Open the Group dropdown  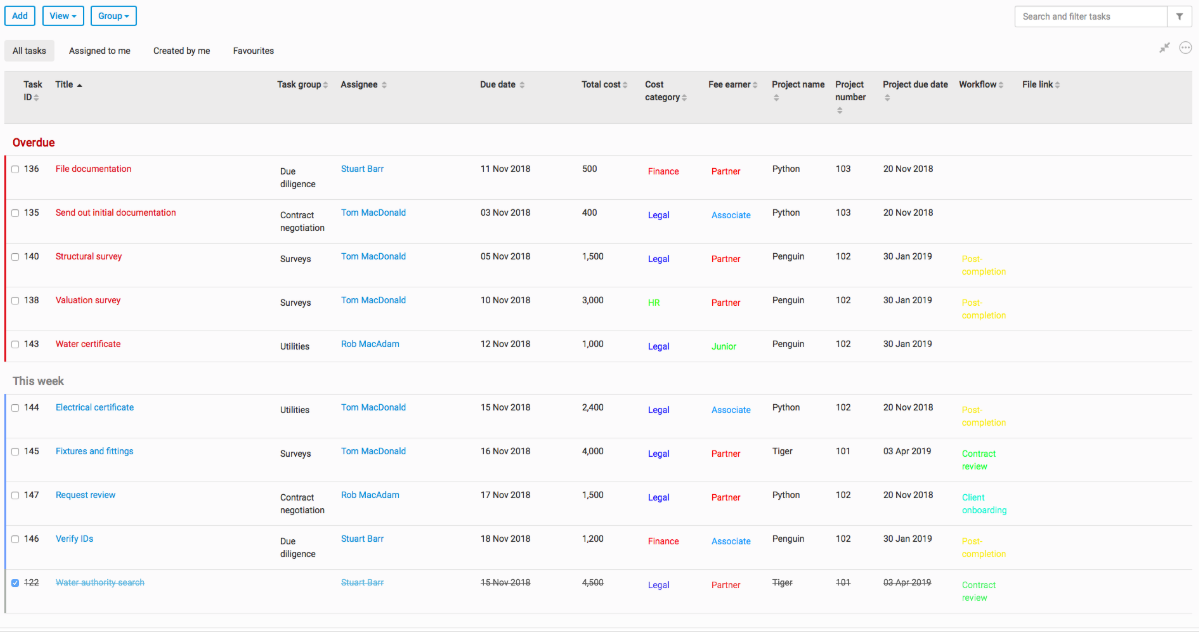[114, 16]
